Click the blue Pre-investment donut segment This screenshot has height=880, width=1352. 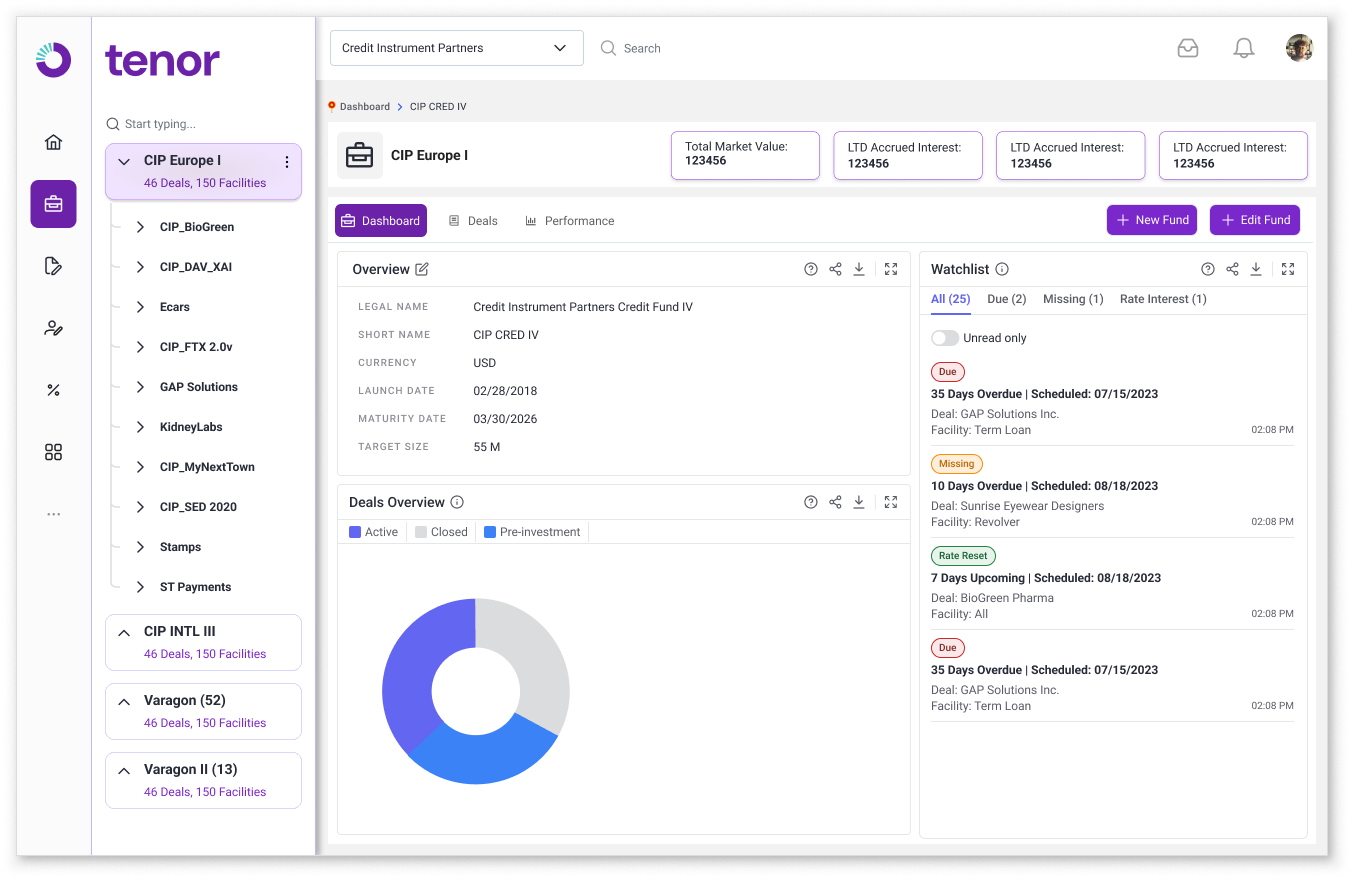click(x=480, y=757)
